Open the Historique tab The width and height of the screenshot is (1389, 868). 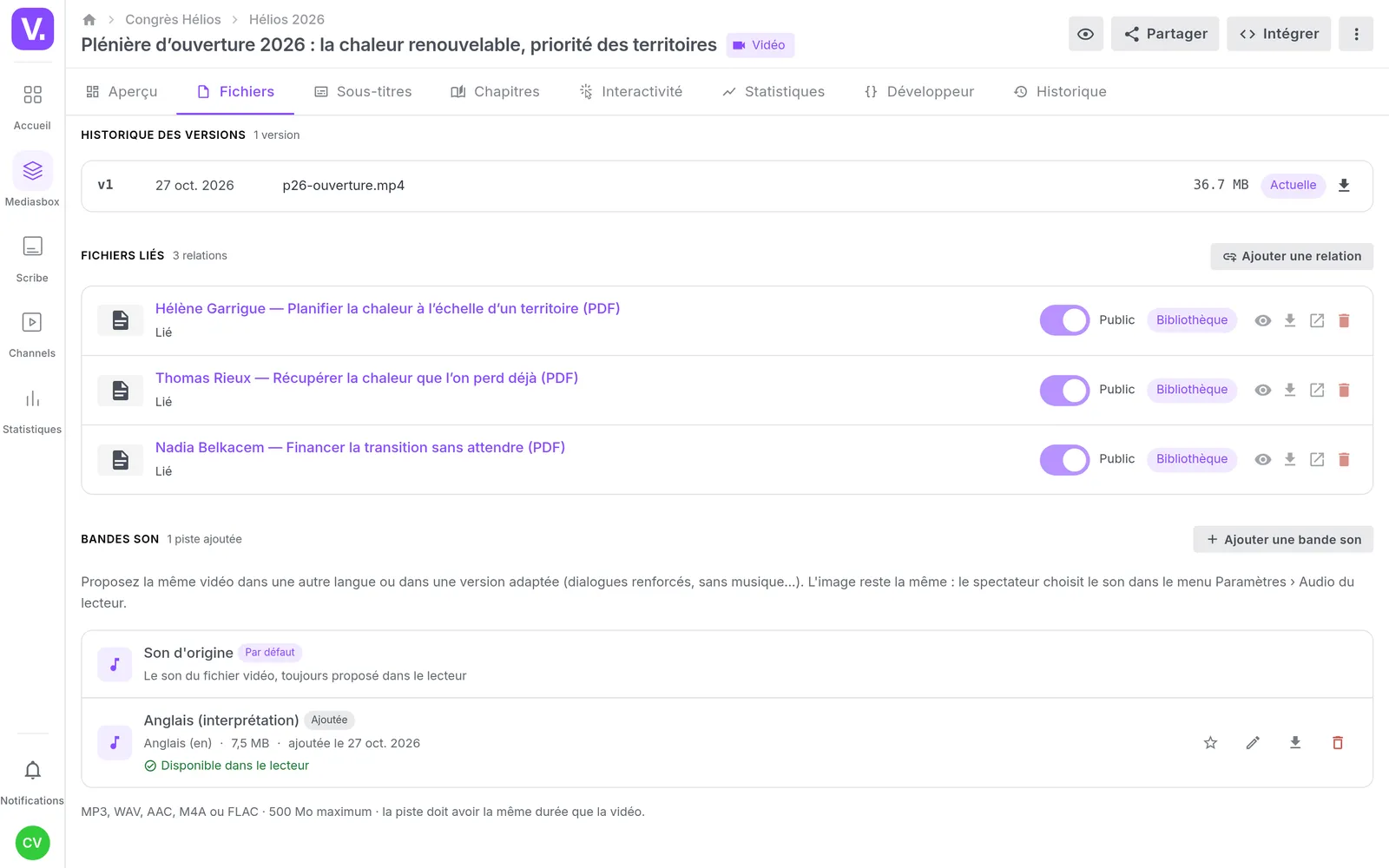tap(1060, 91)
